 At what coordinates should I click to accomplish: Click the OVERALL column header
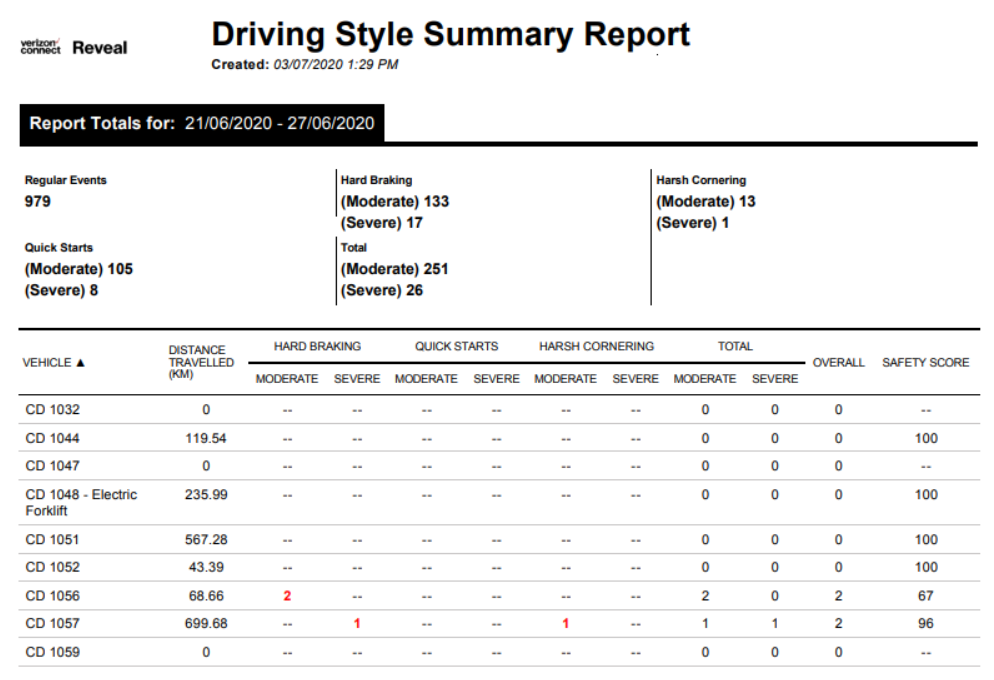click(839, 362)
